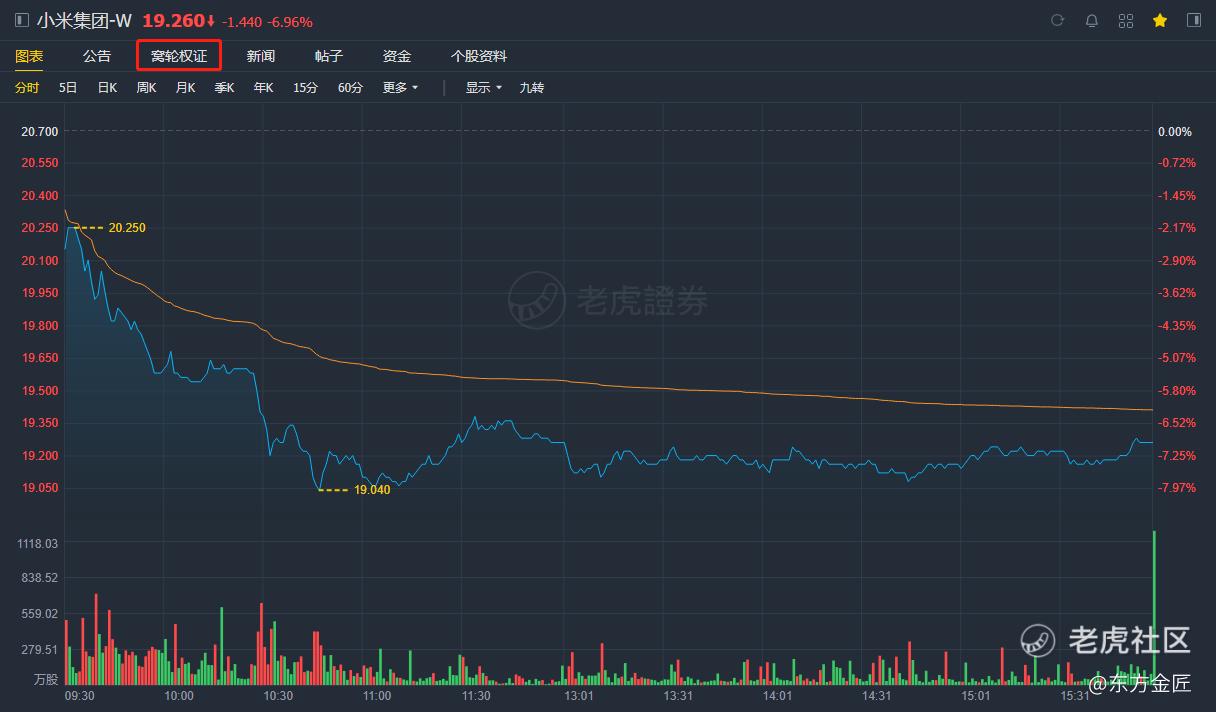Click the 0.00% percent axis label
Screen dimensions: 1216x712
click(1175, 132)
